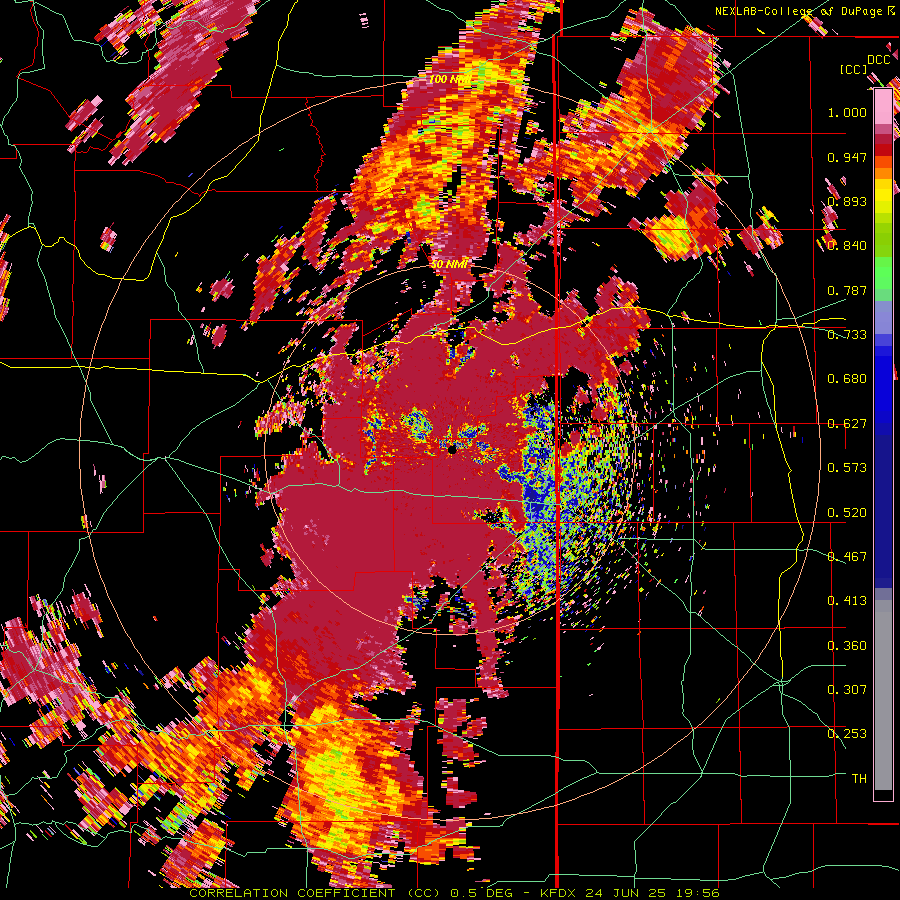Screen dimensions: 900x900
Task: Click the [CC] product label
Action: pos(853,69)
